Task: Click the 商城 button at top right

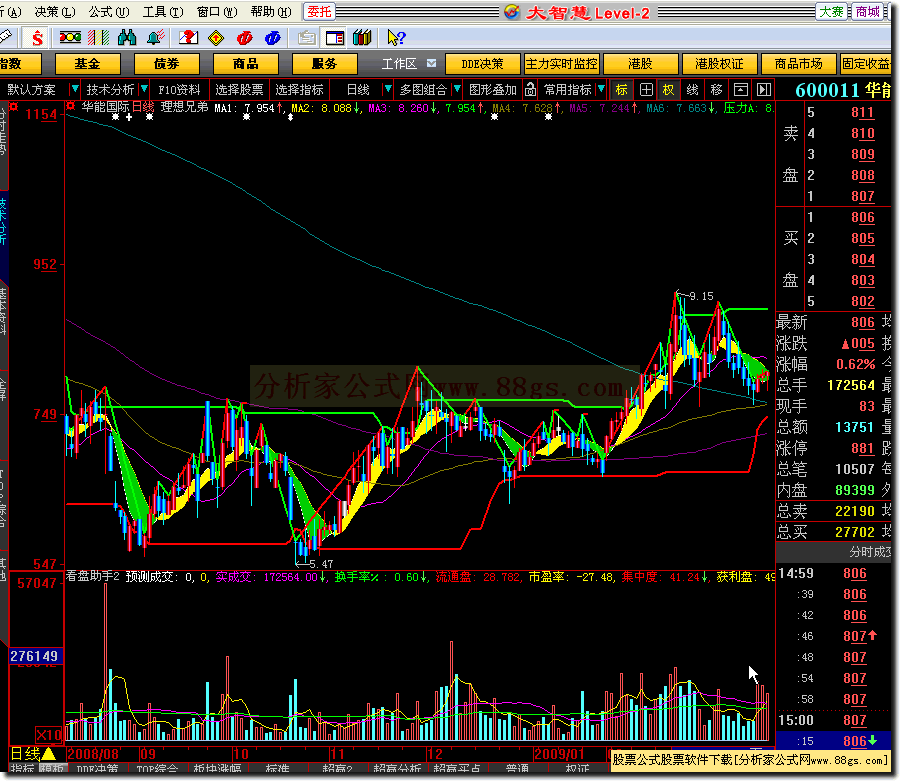Action: [x=867, y=12]
